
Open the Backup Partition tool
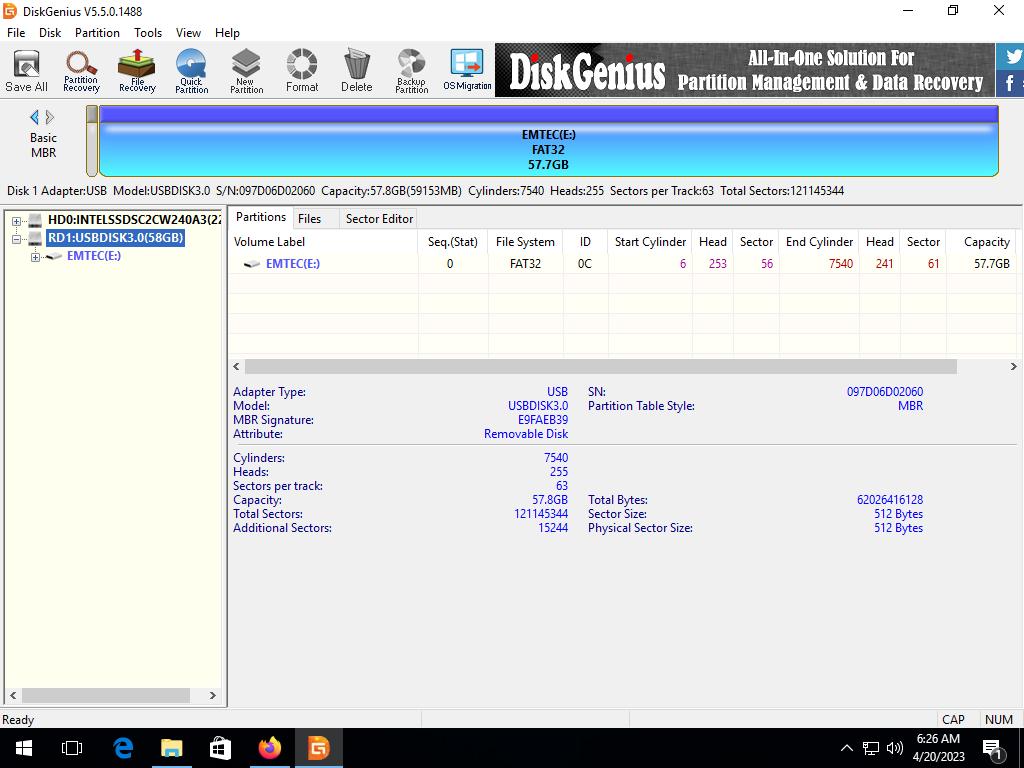pyautogui.click(x=411, y=71)
